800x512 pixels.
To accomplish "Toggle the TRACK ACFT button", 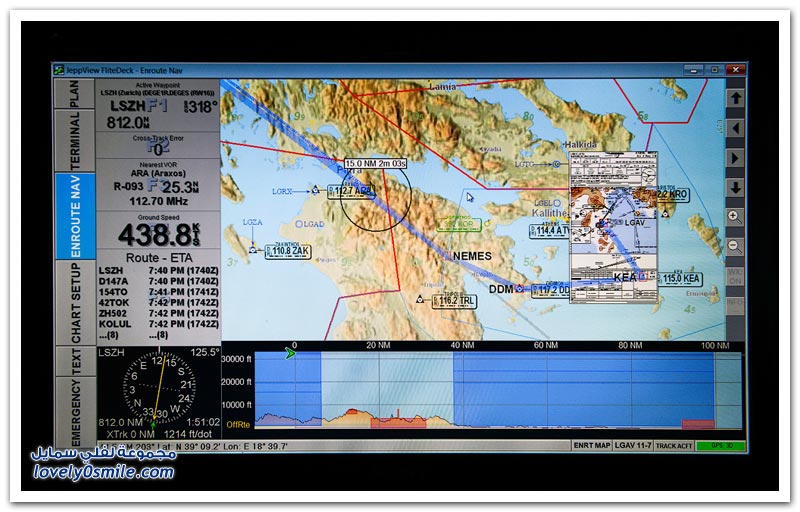I will (673, 446).
